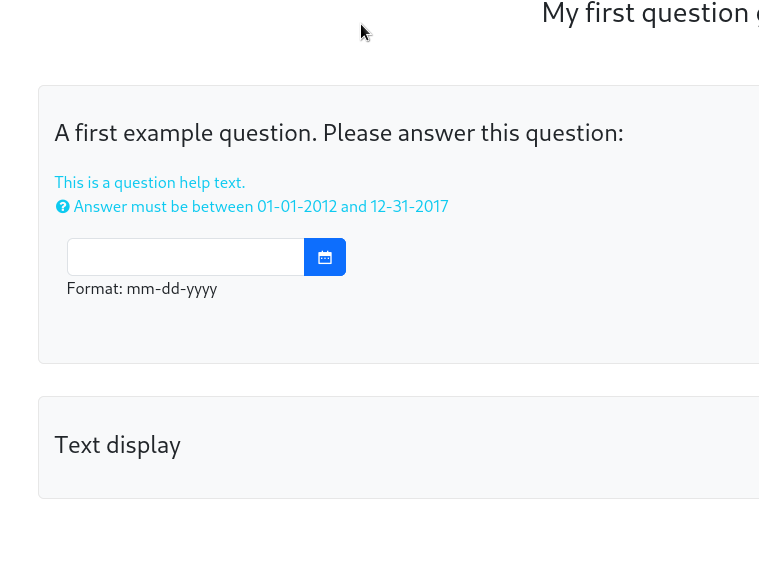This screenshot has height=562, width=759.
Task: Click the 'Format: mm-dd-yyyy' hint label
Action: click(x=142, y=289)
